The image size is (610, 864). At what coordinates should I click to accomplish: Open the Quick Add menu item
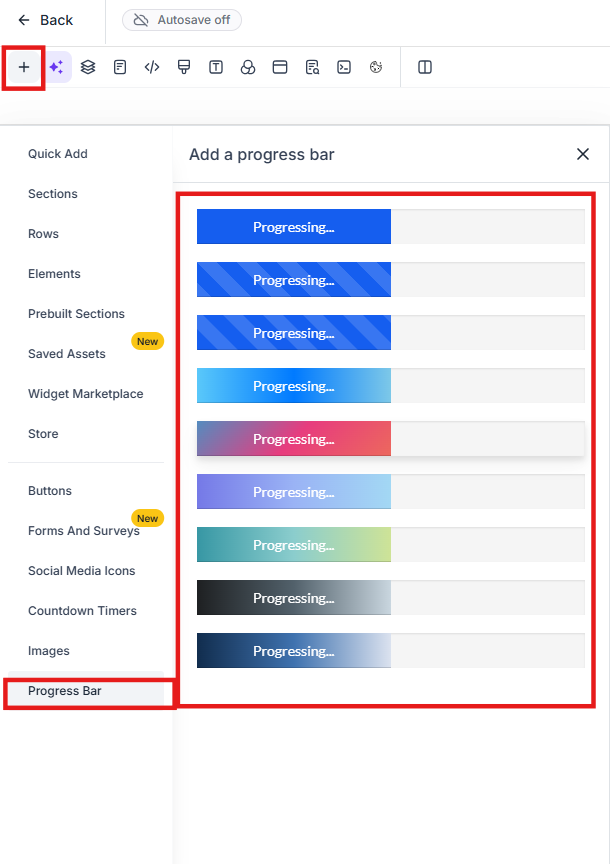click(58, 154)
